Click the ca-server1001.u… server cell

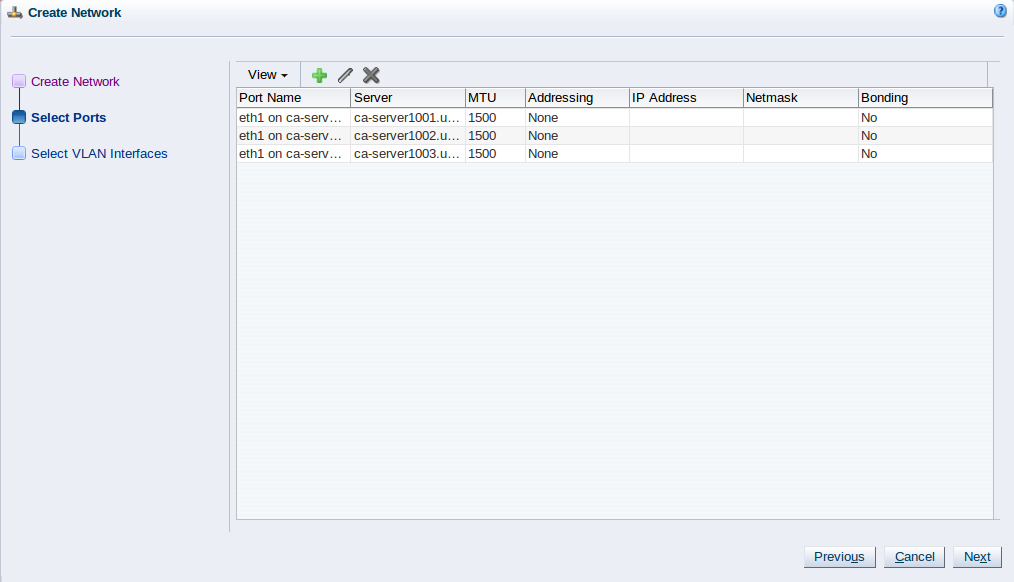click(x=408, y=118)
